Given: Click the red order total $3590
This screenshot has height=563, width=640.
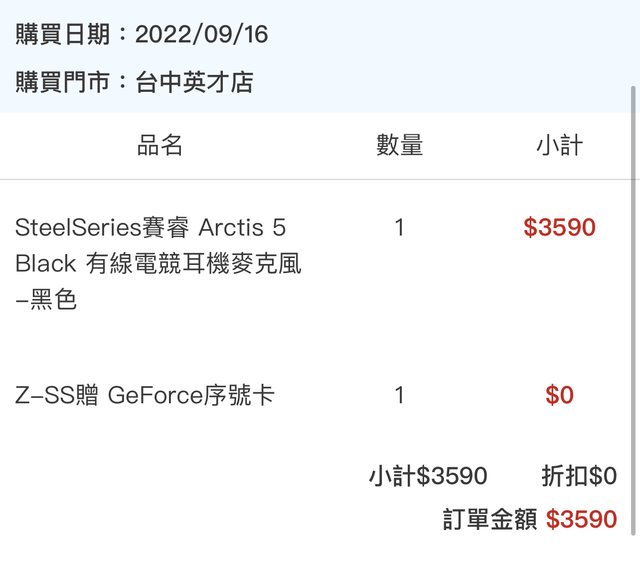Looking at the screenshot, I should [582, 519].
